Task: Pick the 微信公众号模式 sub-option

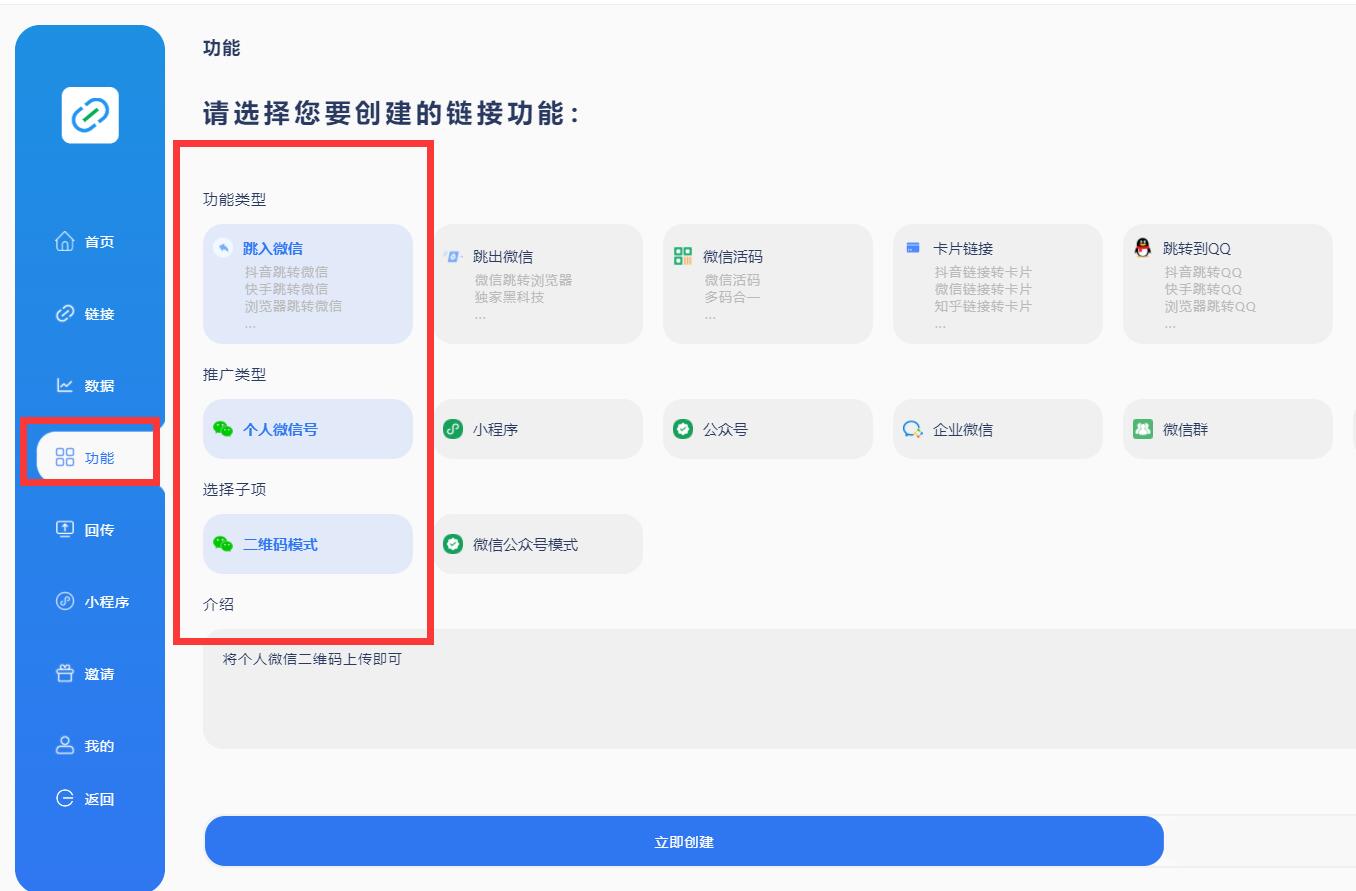Action: 538,544
